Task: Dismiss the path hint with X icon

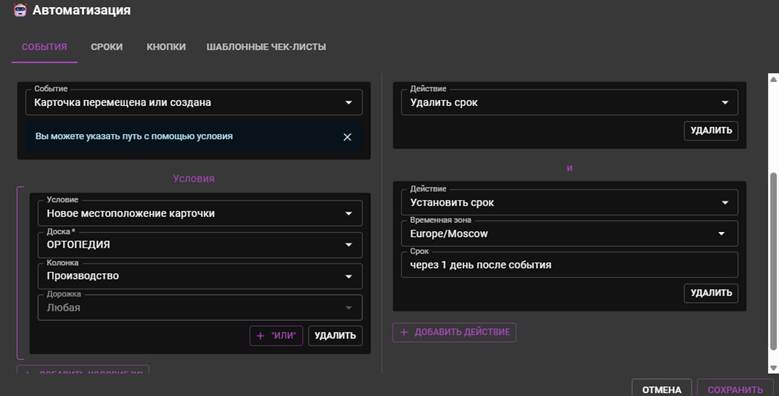Action: click(347, 137)
